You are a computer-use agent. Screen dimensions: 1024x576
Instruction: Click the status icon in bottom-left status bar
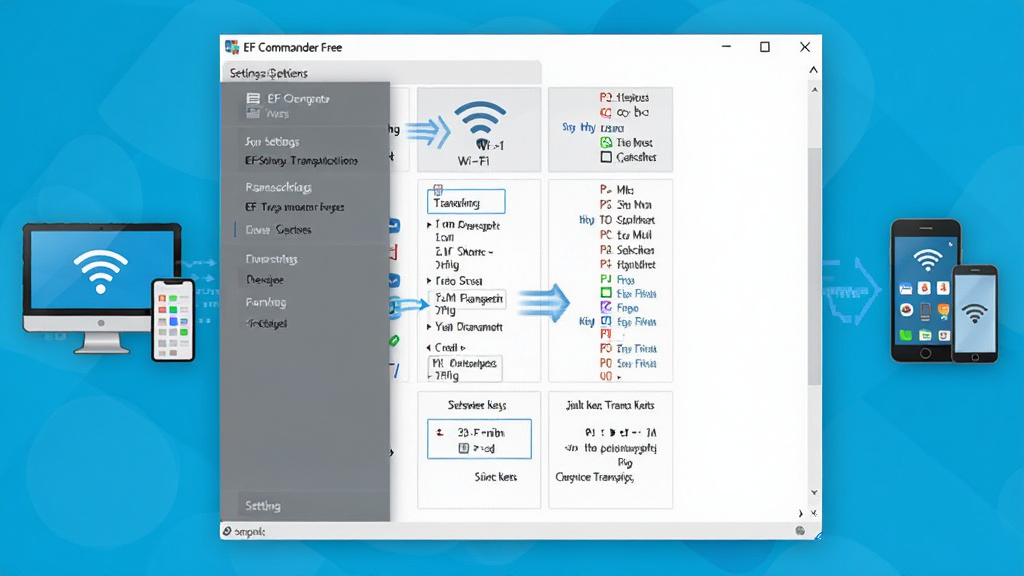point(227,531)
